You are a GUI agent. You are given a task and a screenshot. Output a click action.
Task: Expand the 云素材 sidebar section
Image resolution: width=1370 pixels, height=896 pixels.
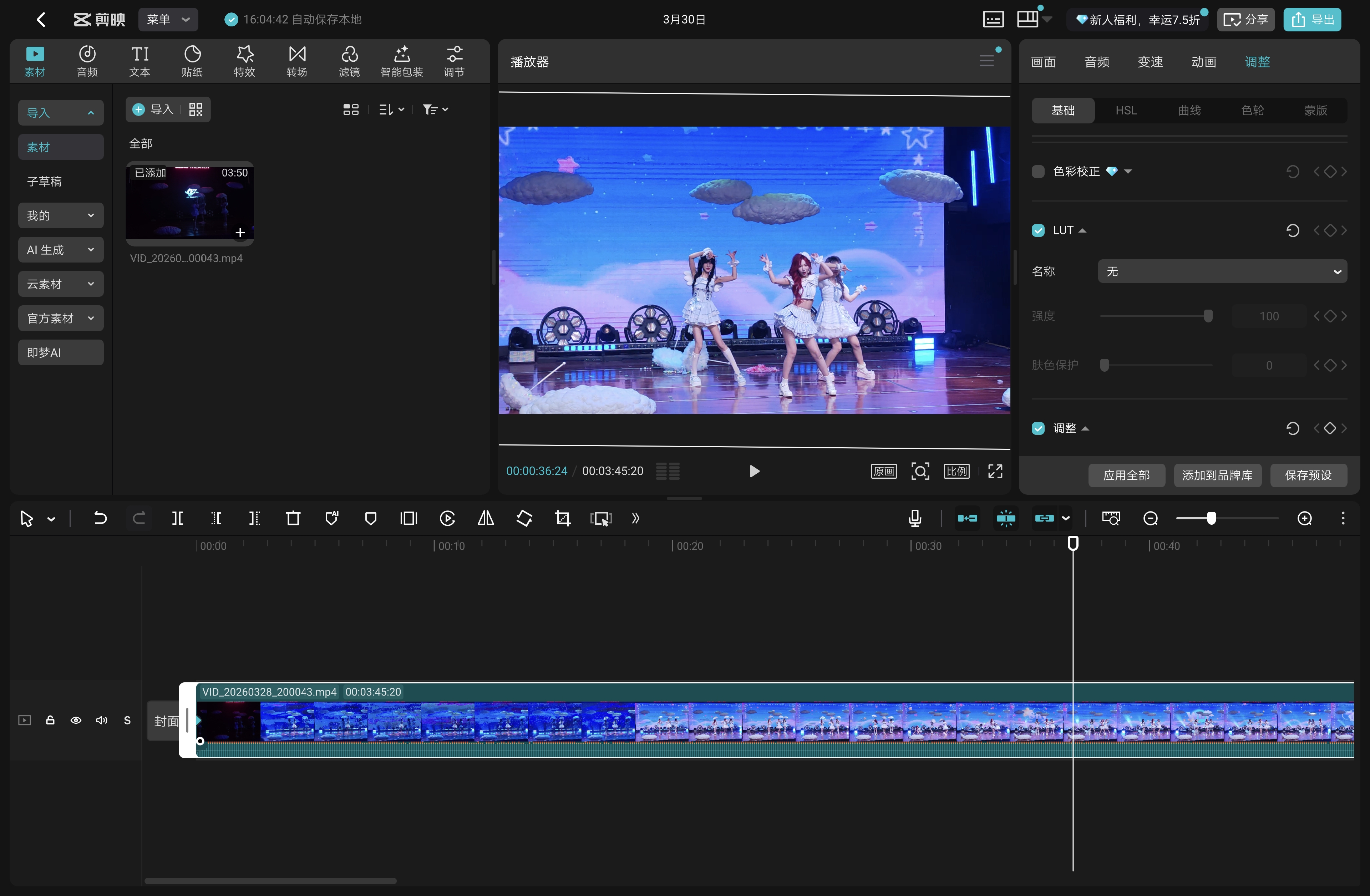click(60, 284)
